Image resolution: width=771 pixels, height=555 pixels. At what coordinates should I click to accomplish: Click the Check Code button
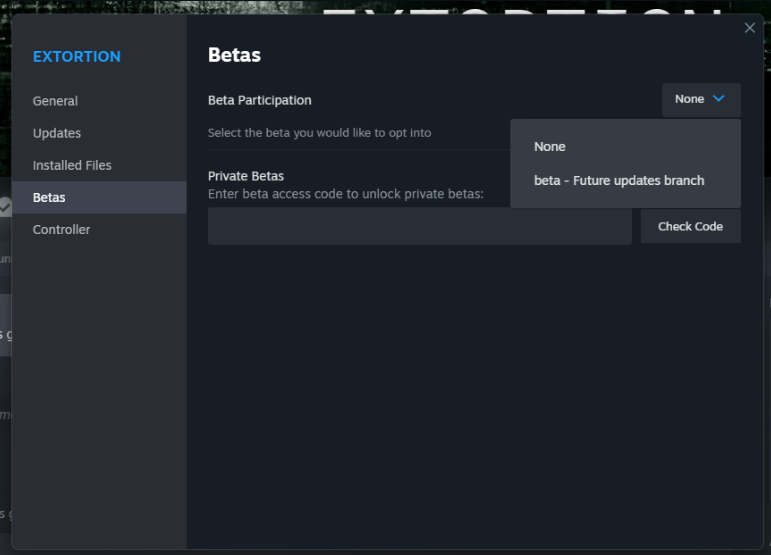click(x=690, y=226)
